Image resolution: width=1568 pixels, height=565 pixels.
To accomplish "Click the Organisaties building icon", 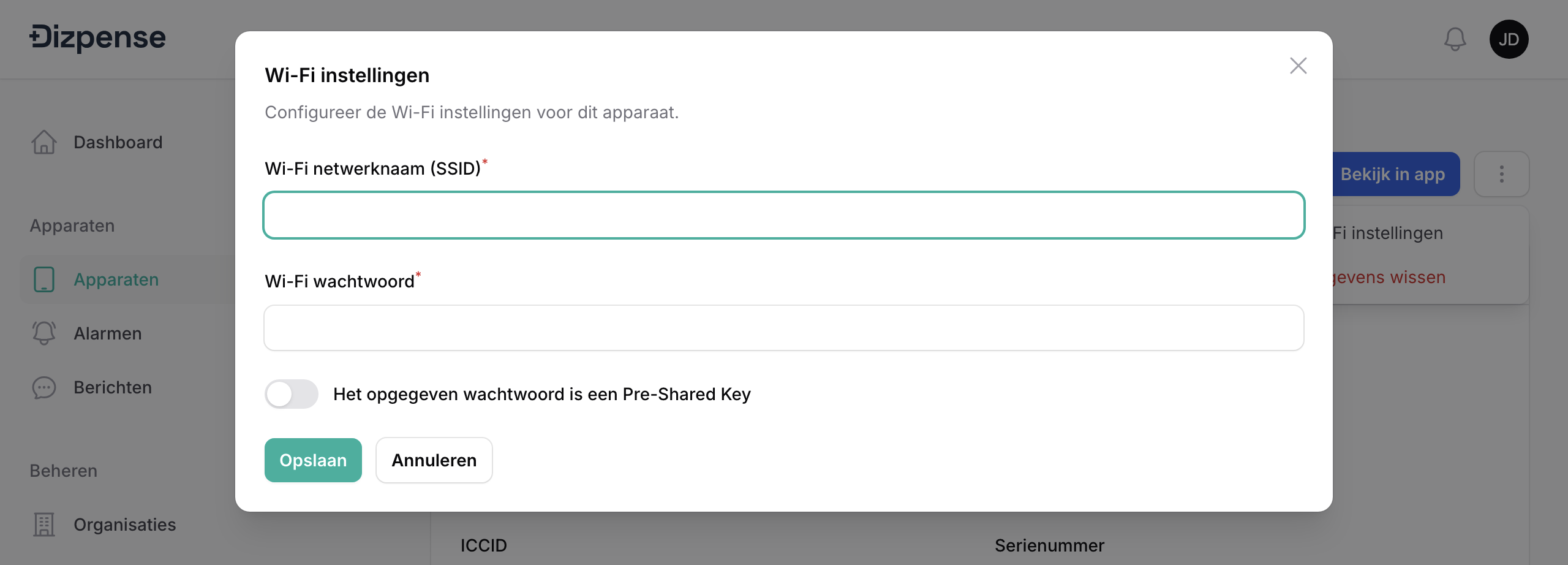I will coord(44,525).
